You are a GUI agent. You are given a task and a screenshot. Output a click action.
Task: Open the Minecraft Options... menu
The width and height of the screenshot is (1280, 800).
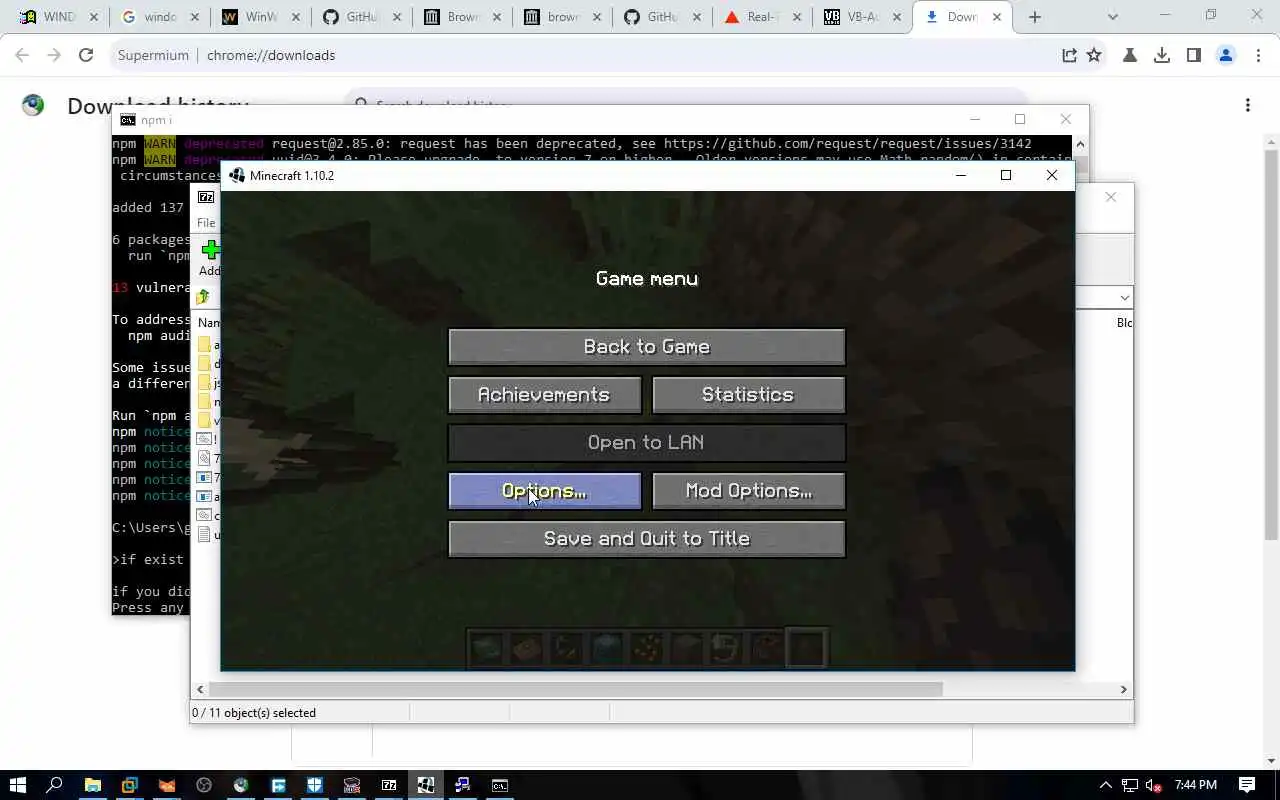tap(544, 491)
